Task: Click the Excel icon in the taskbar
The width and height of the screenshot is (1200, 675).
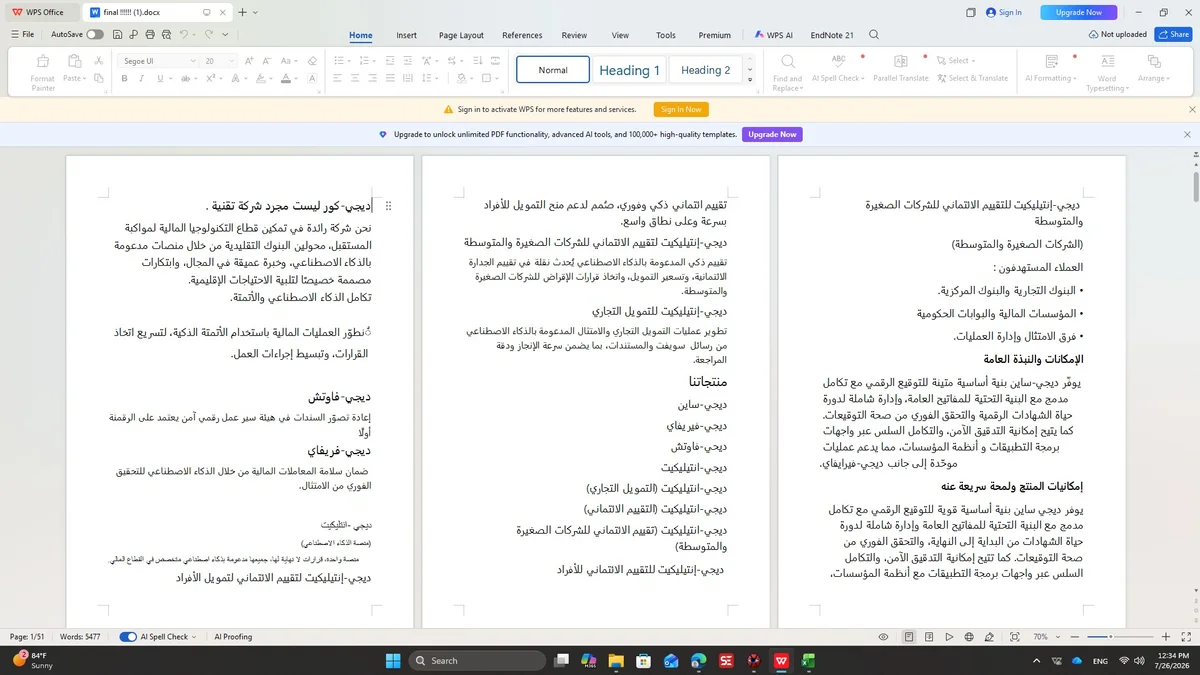Action: pos(807,660)
